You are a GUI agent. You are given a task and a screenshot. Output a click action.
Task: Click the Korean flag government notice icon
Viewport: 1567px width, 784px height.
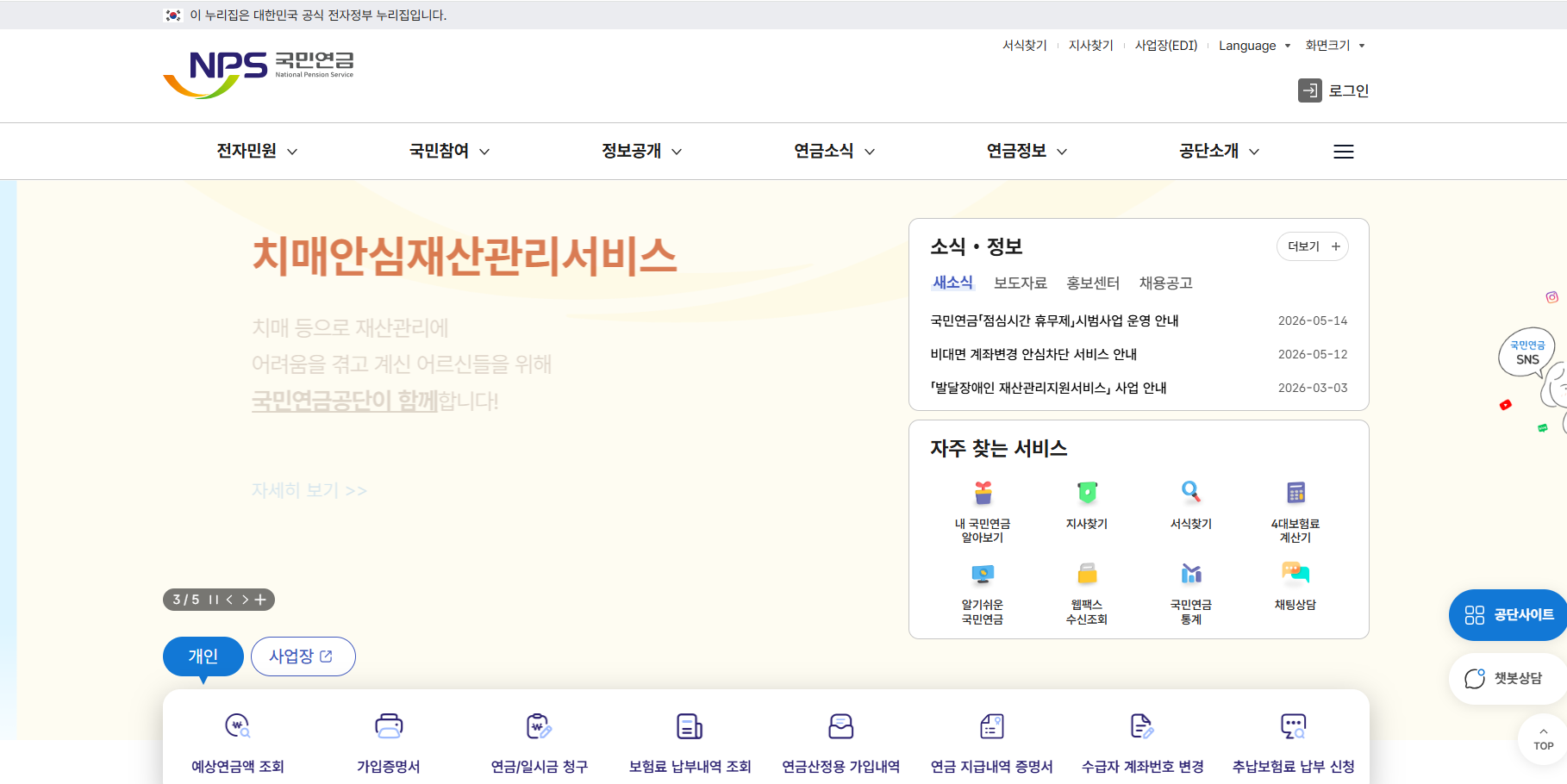pyautogui.click(x=173, y=15)
